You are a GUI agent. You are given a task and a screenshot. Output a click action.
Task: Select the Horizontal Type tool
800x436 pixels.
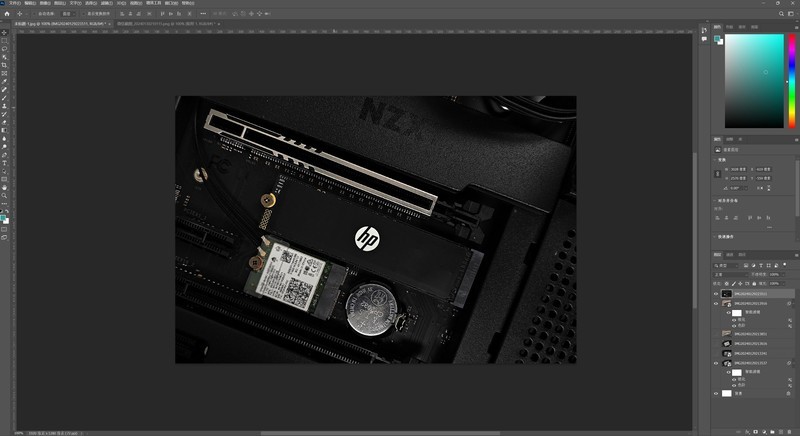[5, 163]
